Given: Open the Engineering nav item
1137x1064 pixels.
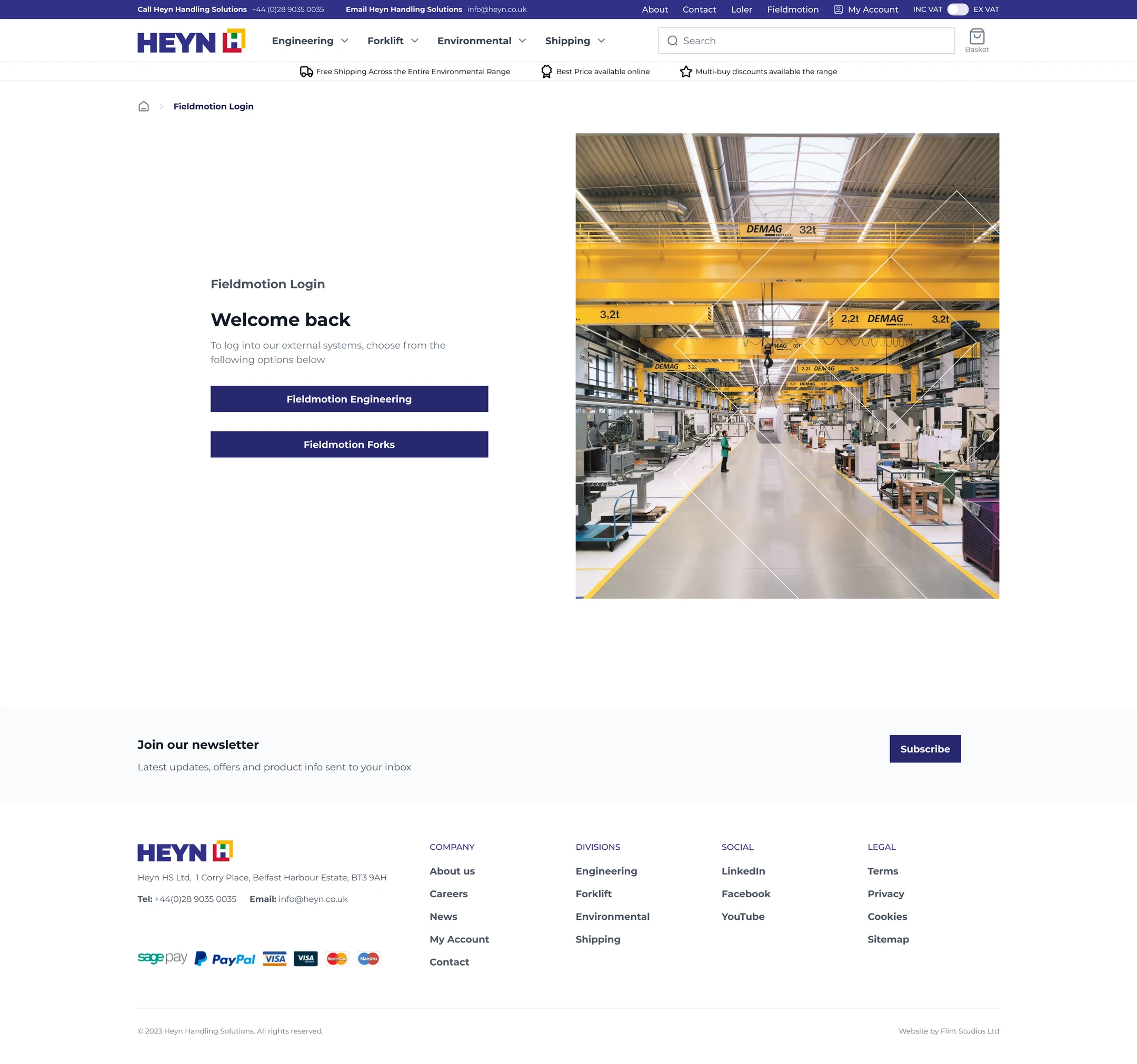Looking at the screenshot, I should (303, 41).
